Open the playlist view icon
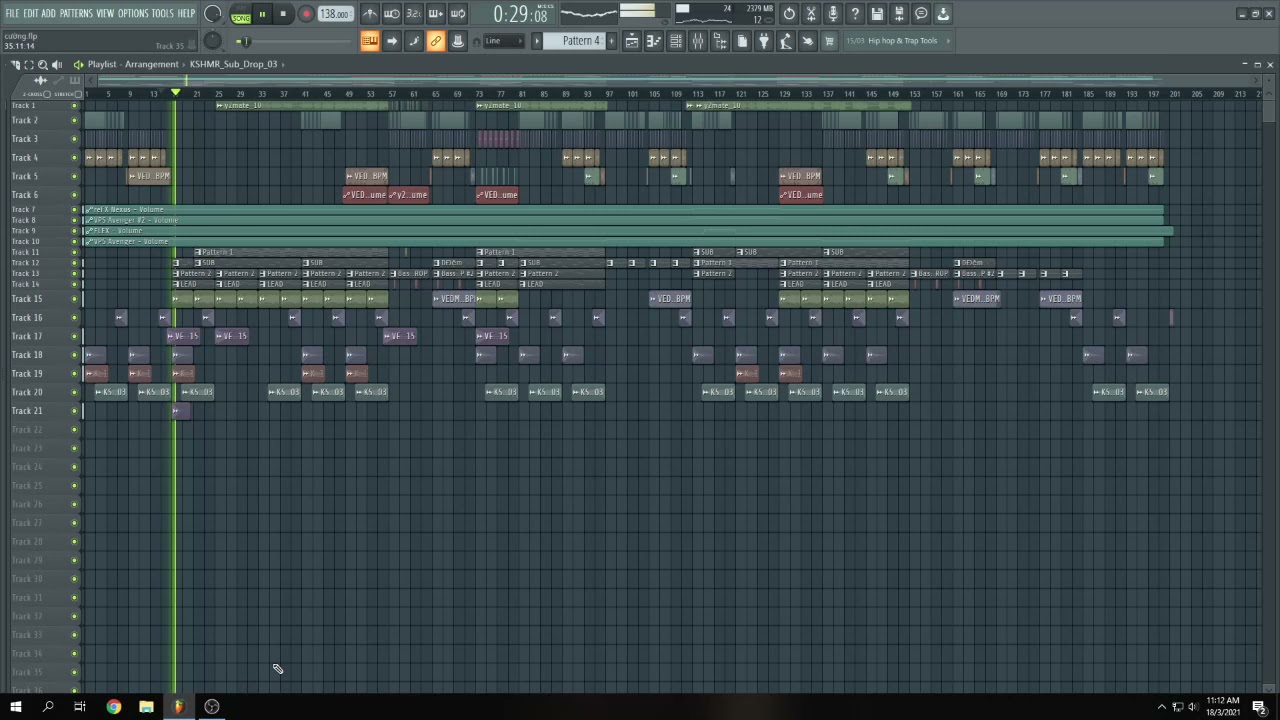This screenshot has height=720, width=1280. (x=632, y=41)
